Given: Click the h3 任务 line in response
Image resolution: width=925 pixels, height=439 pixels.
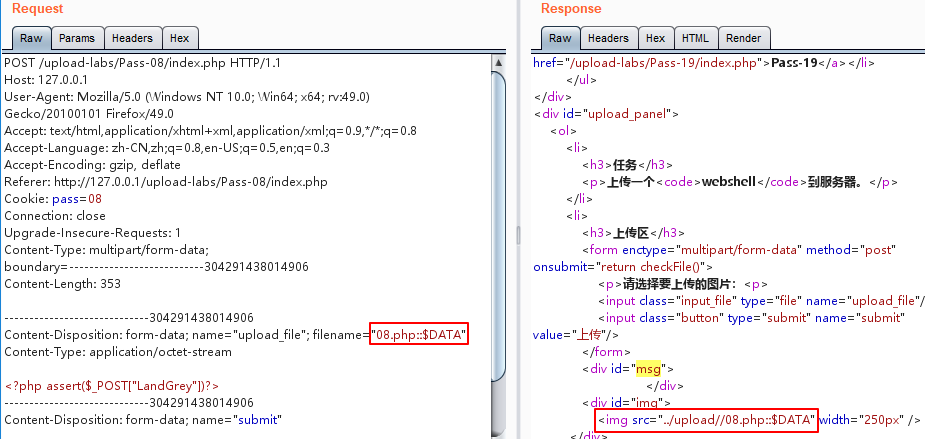Looking at the screenshot, I should click(627, 165).
